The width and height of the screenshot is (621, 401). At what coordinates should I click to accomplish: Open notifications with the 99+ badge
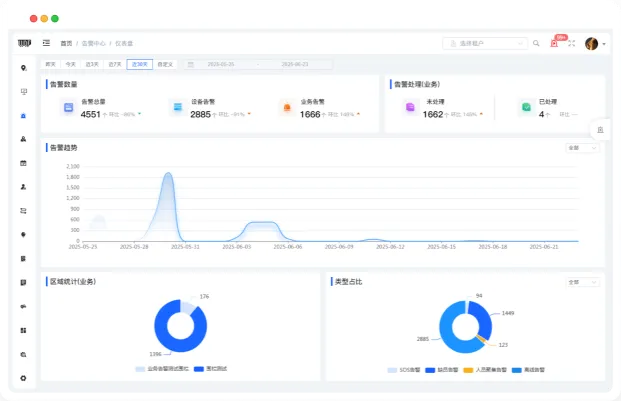555,43
